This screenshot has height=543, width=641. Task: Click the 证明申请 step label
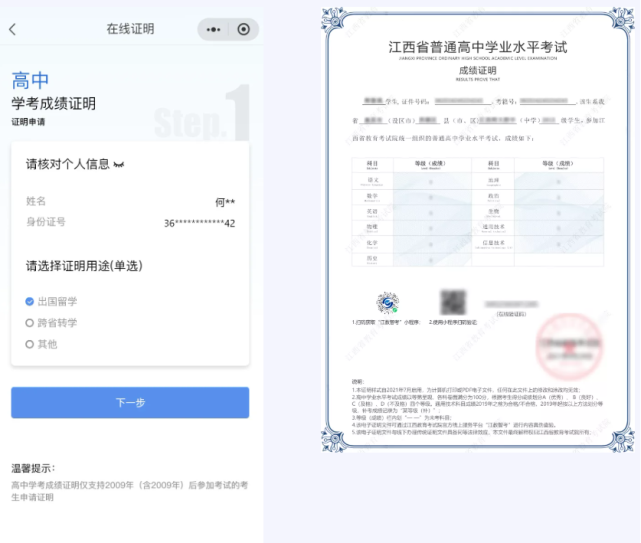(28, 122)
